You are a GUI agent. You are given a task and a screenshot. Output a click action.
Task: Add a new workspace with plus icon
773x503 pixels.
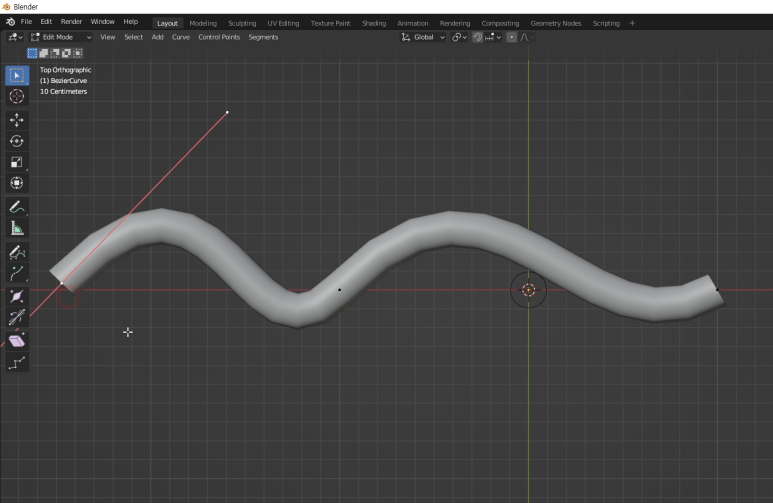(x=632, y=23)
